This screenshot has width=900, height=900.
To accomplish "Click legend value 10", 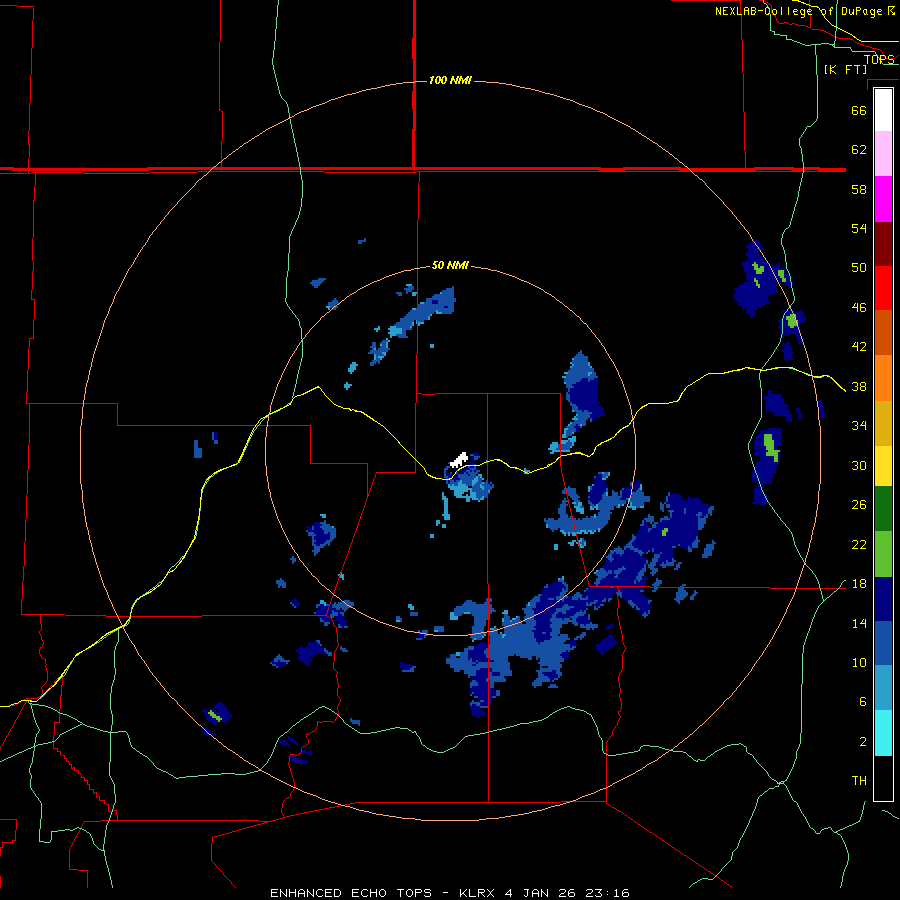I will (859, 662).
